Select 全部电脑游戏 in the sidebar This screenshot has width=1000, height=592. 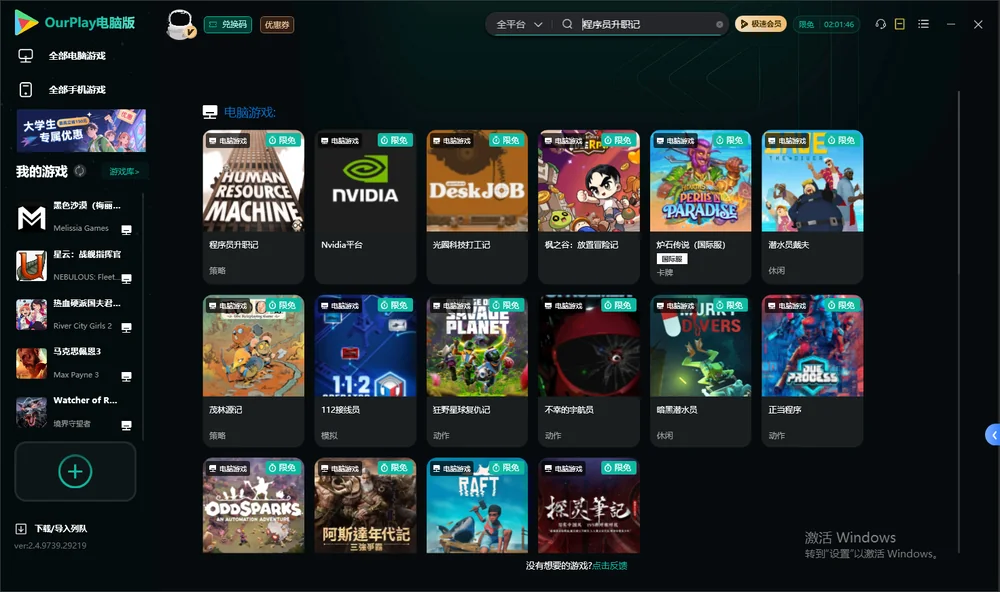77,56
